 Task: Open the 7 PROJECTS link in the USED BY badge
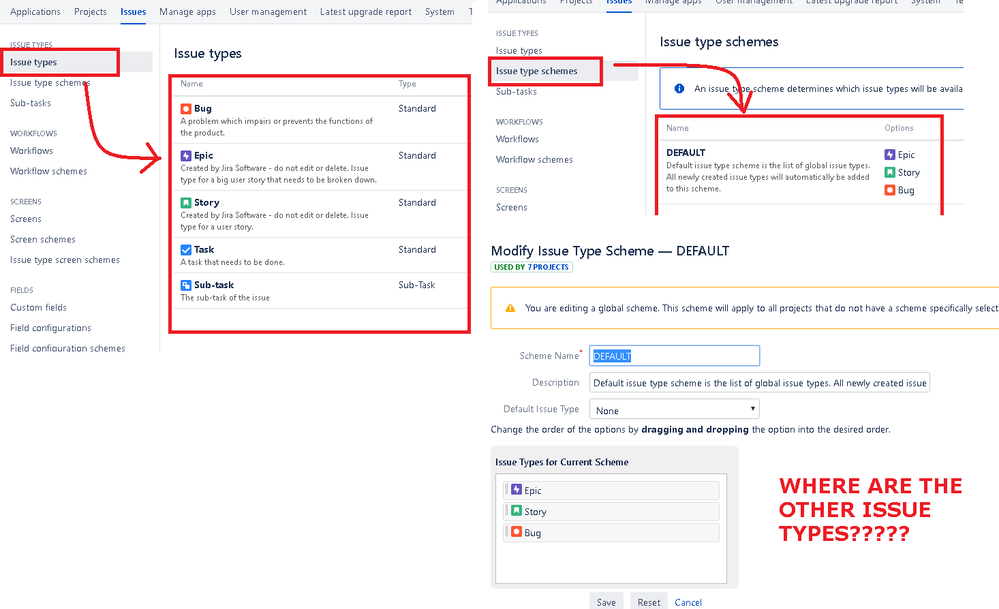point(548,267)
